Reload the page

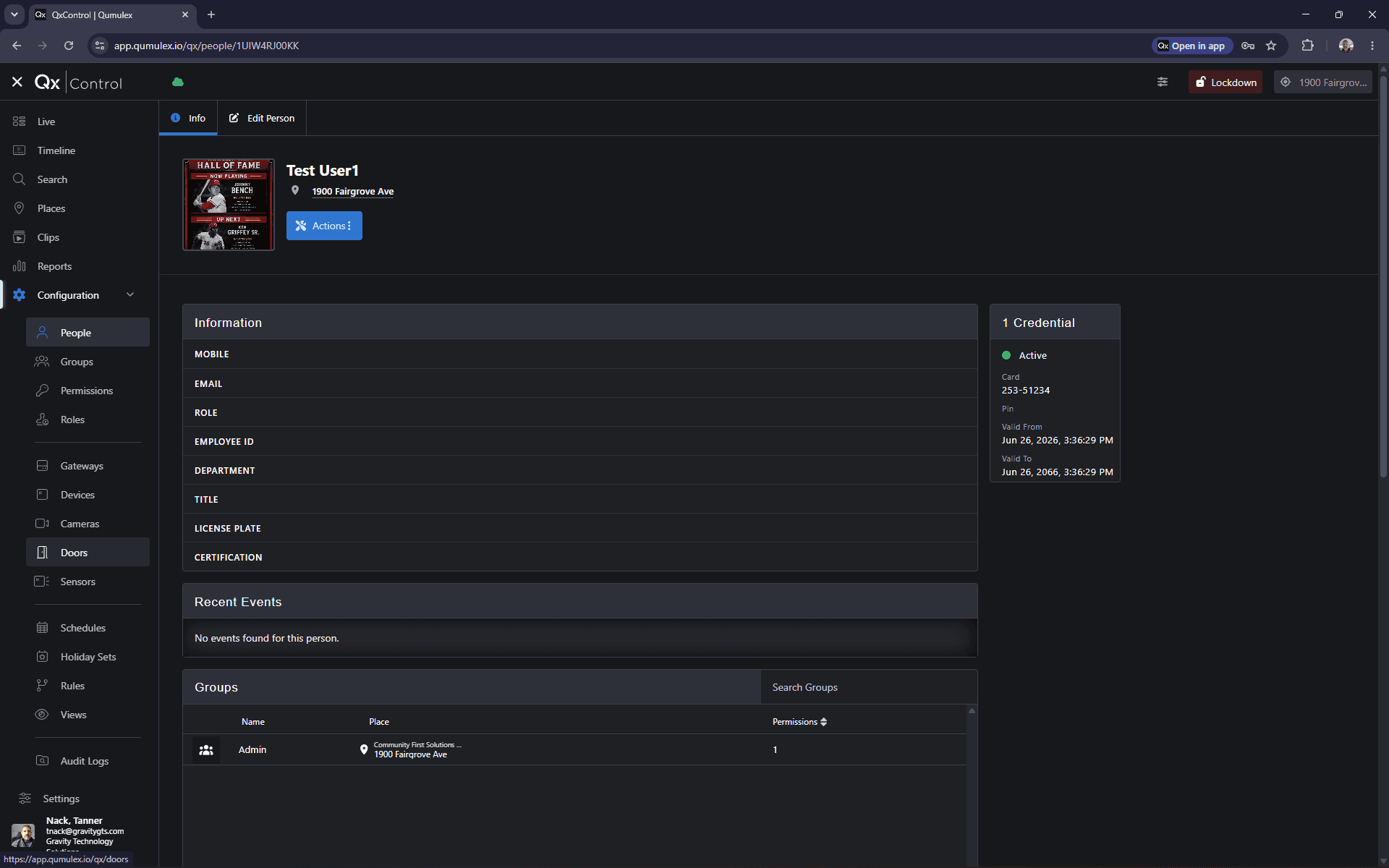click(x=69, y=46)
